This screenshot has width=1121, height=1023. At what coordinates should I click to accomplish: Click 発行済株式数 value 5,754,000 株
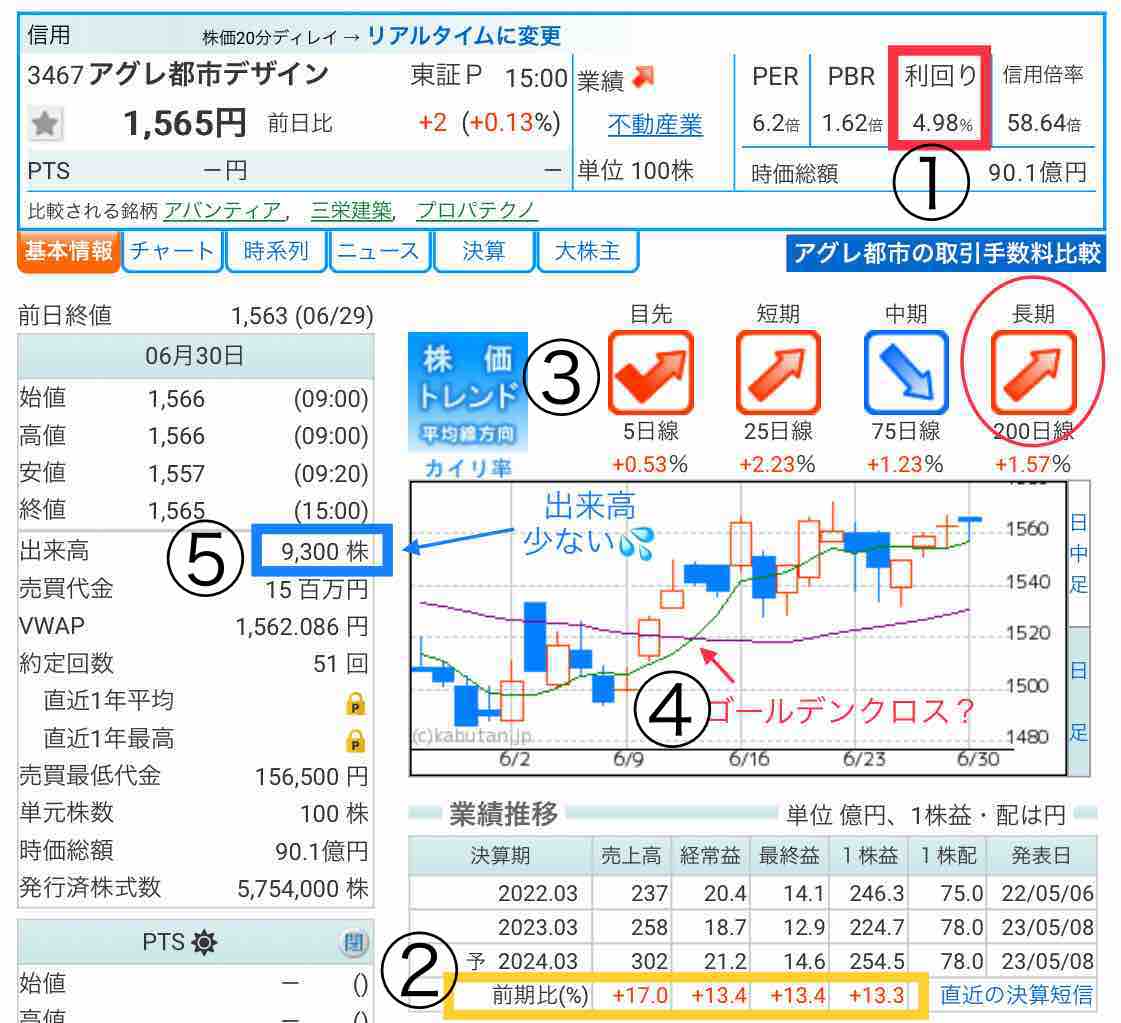(303, 889)
